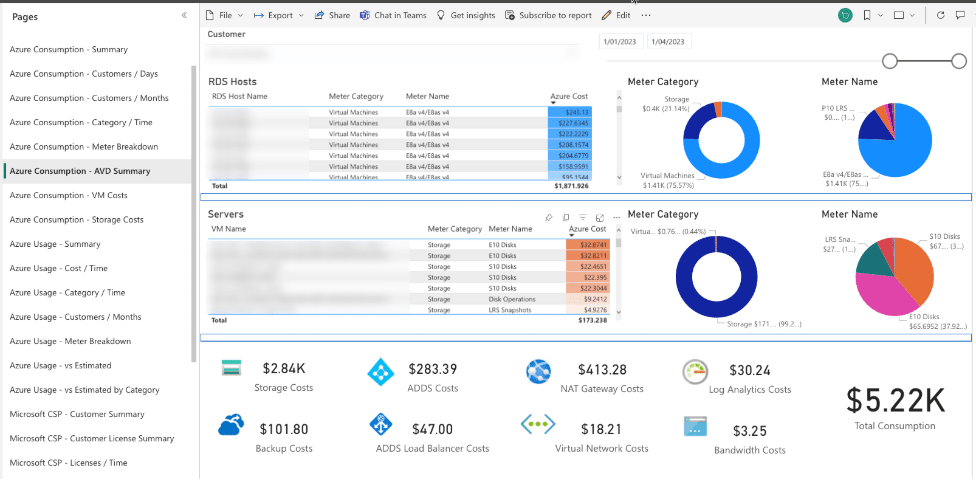Click the Log Analytics Costs gauge icon

point(695,372)
